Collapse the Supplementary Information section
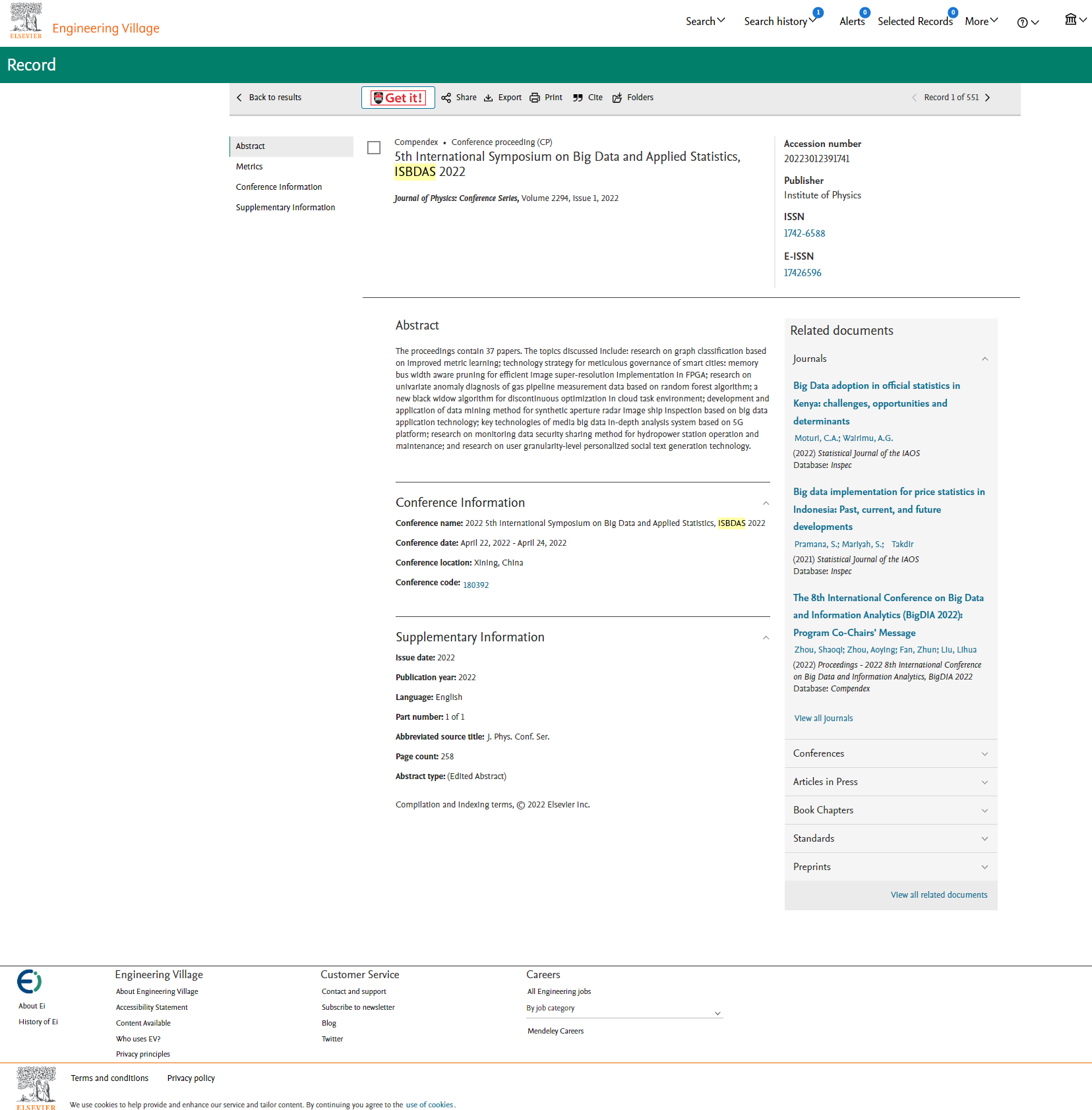Image resolution: width=1092 pixels, height=1110 pixels. click(766, 638)
